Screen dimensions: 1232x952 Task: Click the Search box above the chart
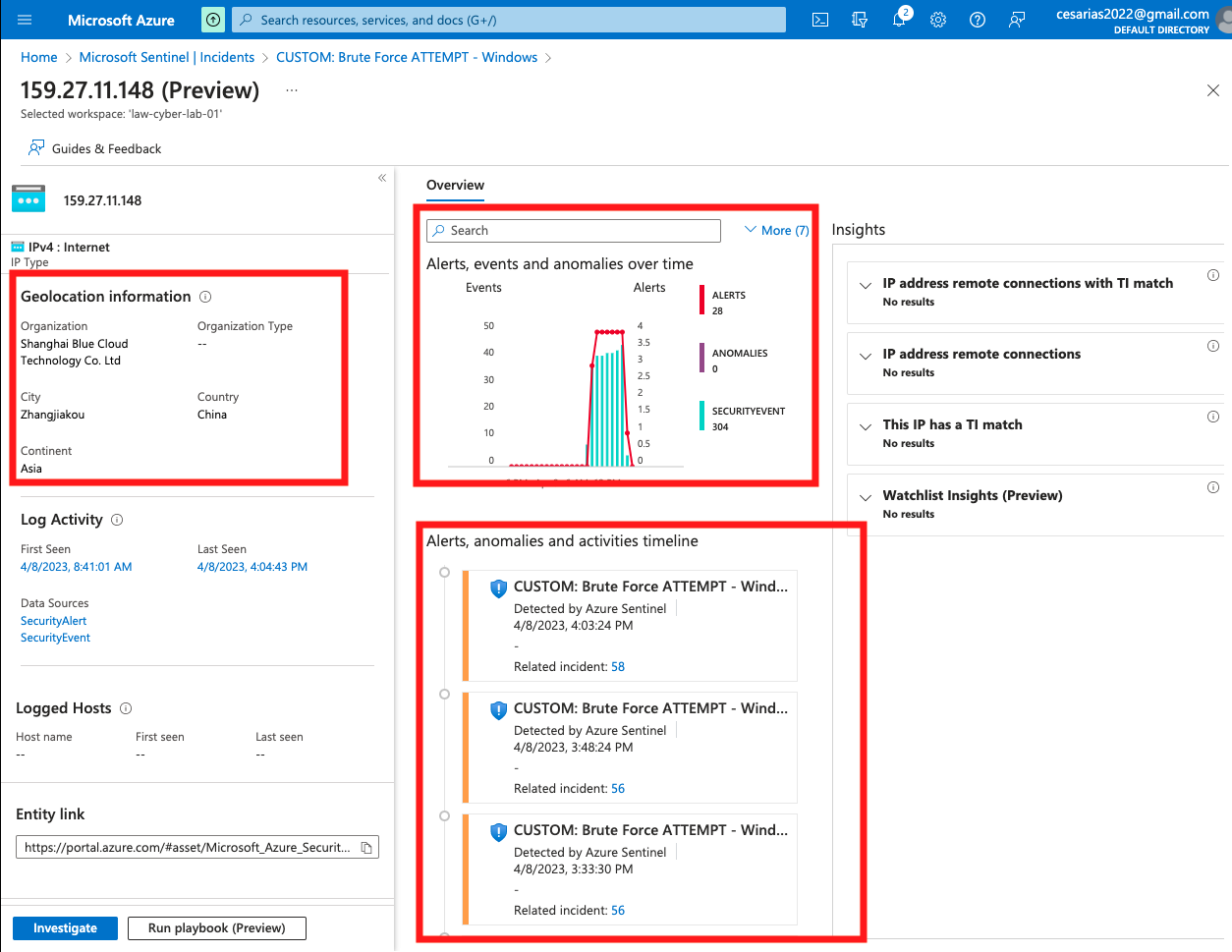(x=574, y=230)
